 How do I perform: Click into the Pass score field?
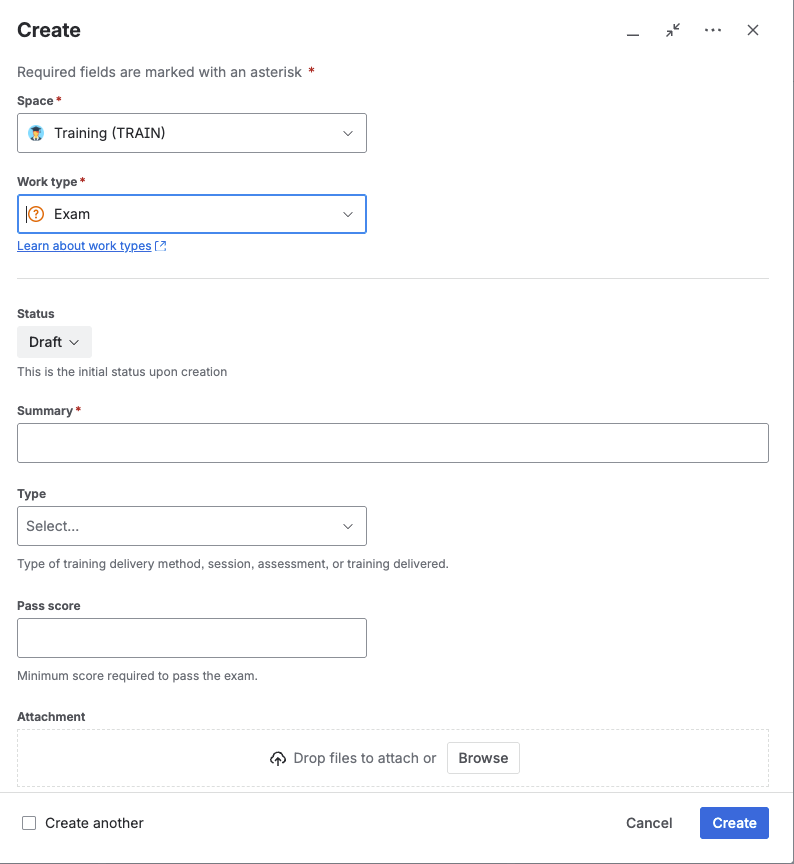(x=192, y=638)
